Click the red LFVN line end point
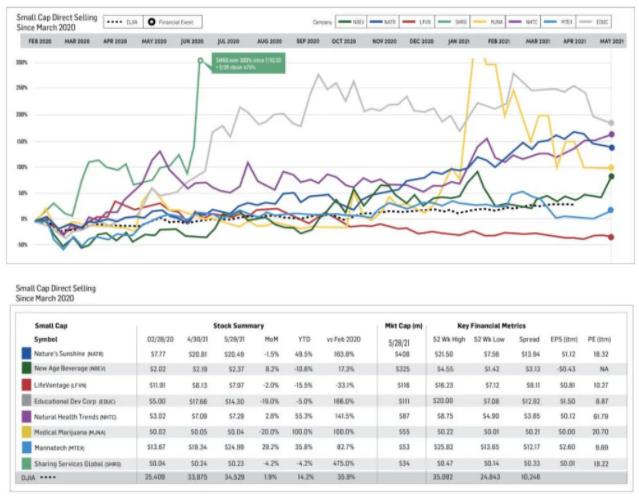This screenshot has width=639, height=497. [611, 237]
